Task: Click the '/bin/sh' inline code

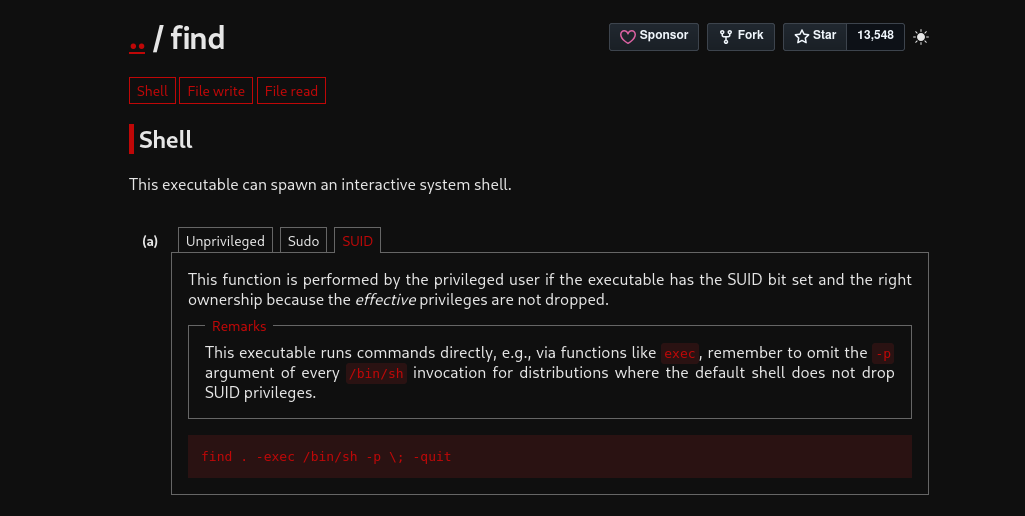Action: point(376,373)
